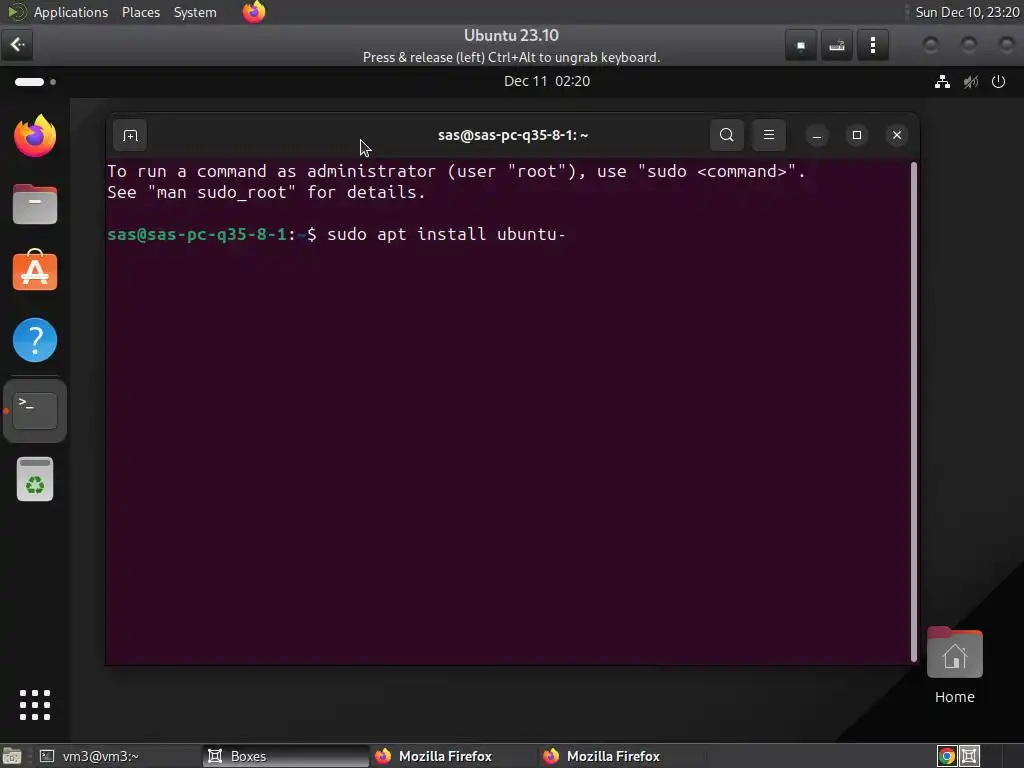Screen dimensions: 1024x768
Task: Select the Boxes taskbar entry
Action: 285,756
